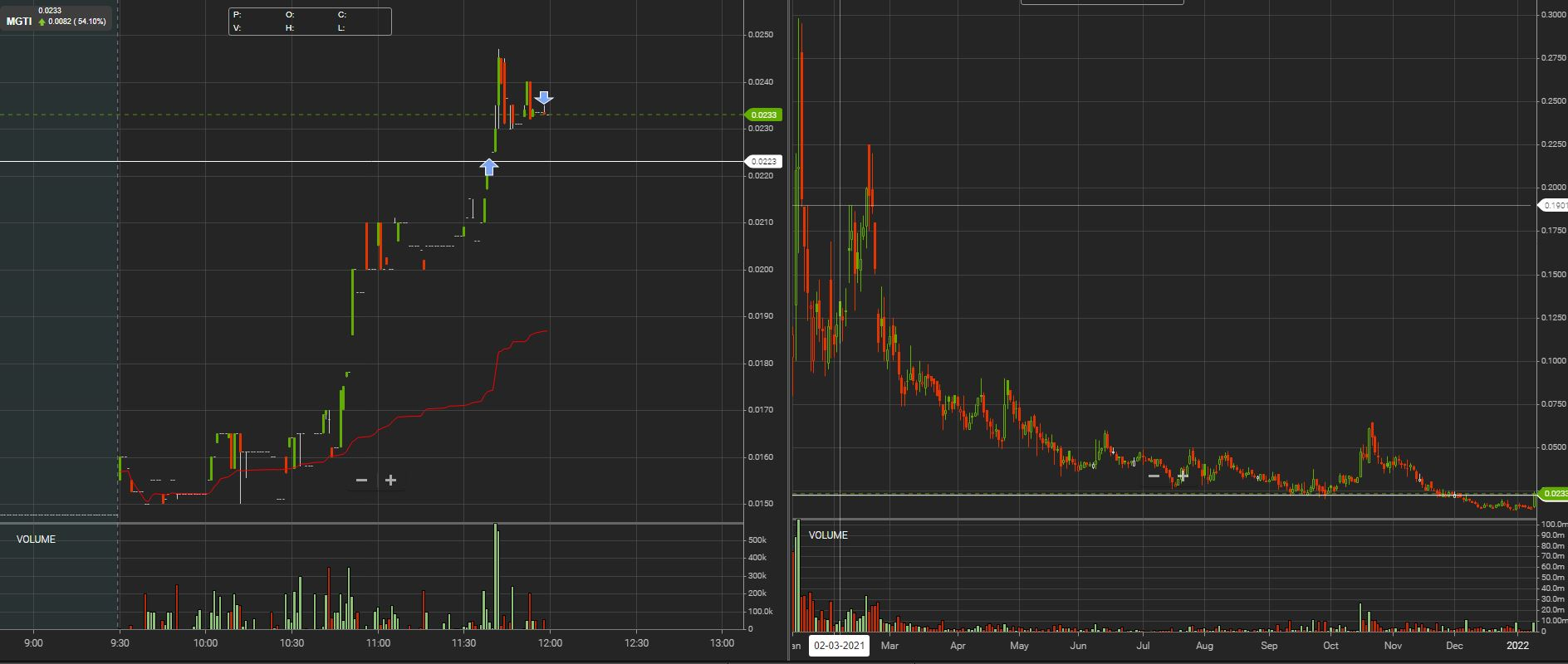1568x664 pixels.
Task: Click the divider above intraday volume panel
Action: click(371, 523)
